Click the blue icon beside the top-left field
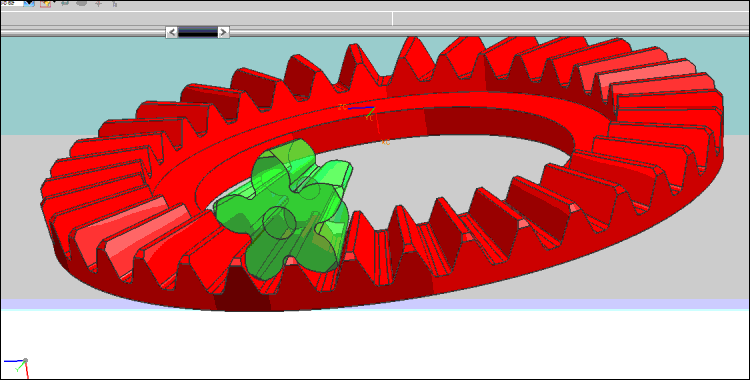 click(29, 3)
